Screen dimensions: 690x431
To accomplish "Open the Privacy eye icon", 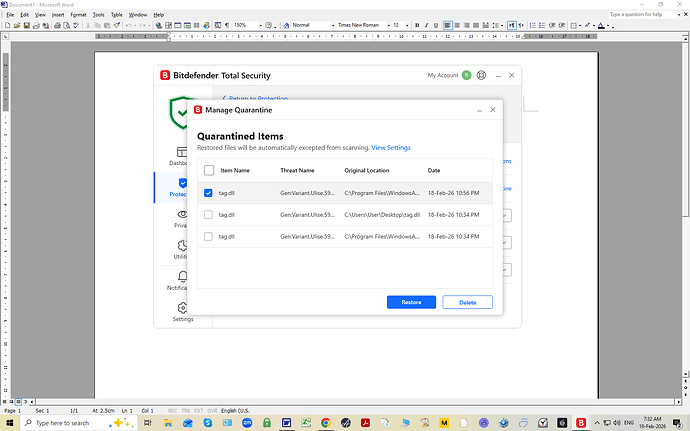I will [182, 215].
